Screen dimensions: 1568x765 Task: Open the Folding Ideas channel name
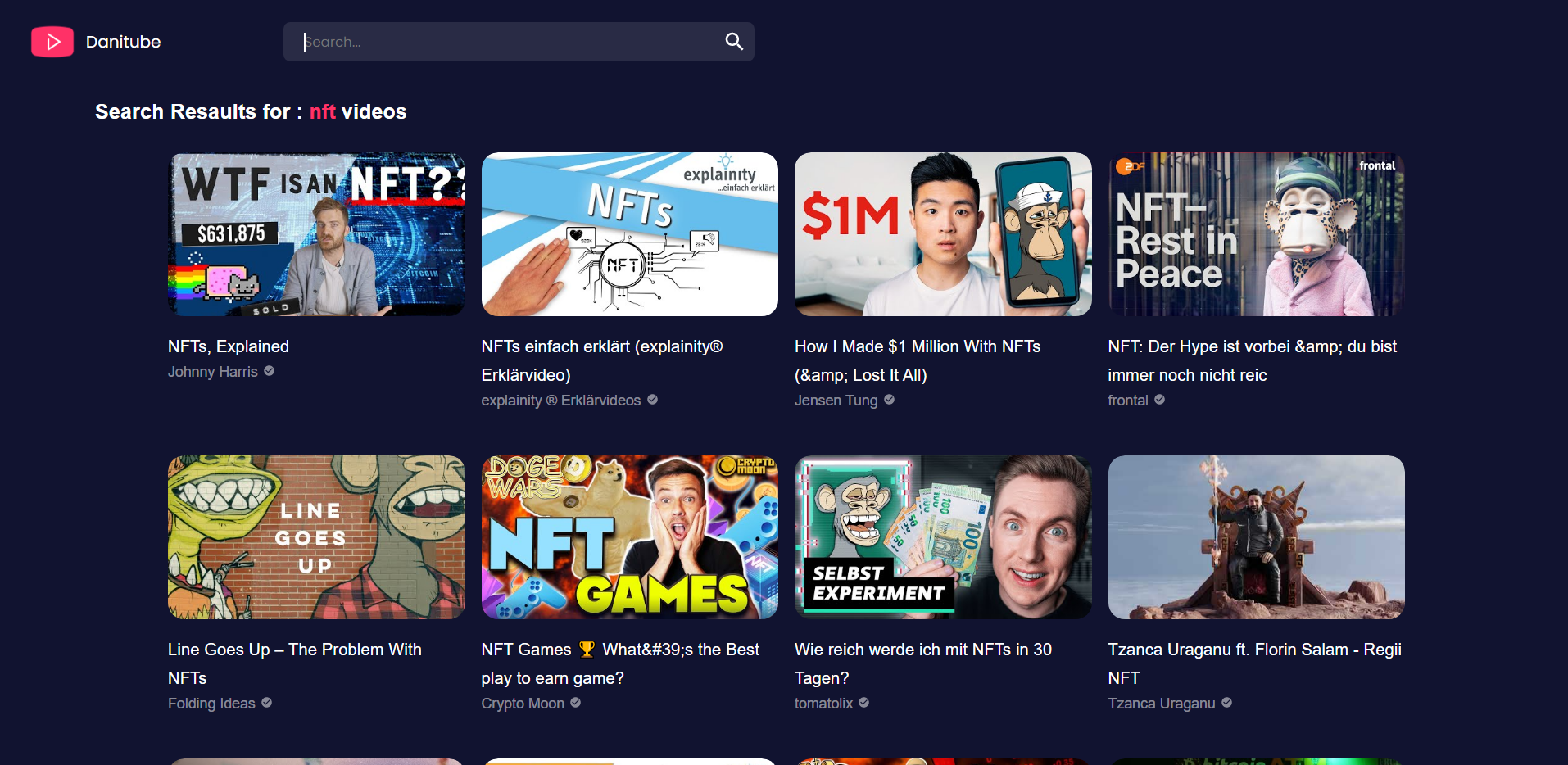tap(211, 704)
